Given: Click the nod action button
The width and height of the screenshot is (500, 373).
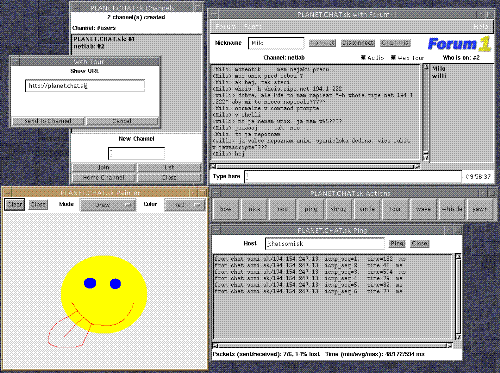Looking at the screenshot, I should tap(282, 209).
